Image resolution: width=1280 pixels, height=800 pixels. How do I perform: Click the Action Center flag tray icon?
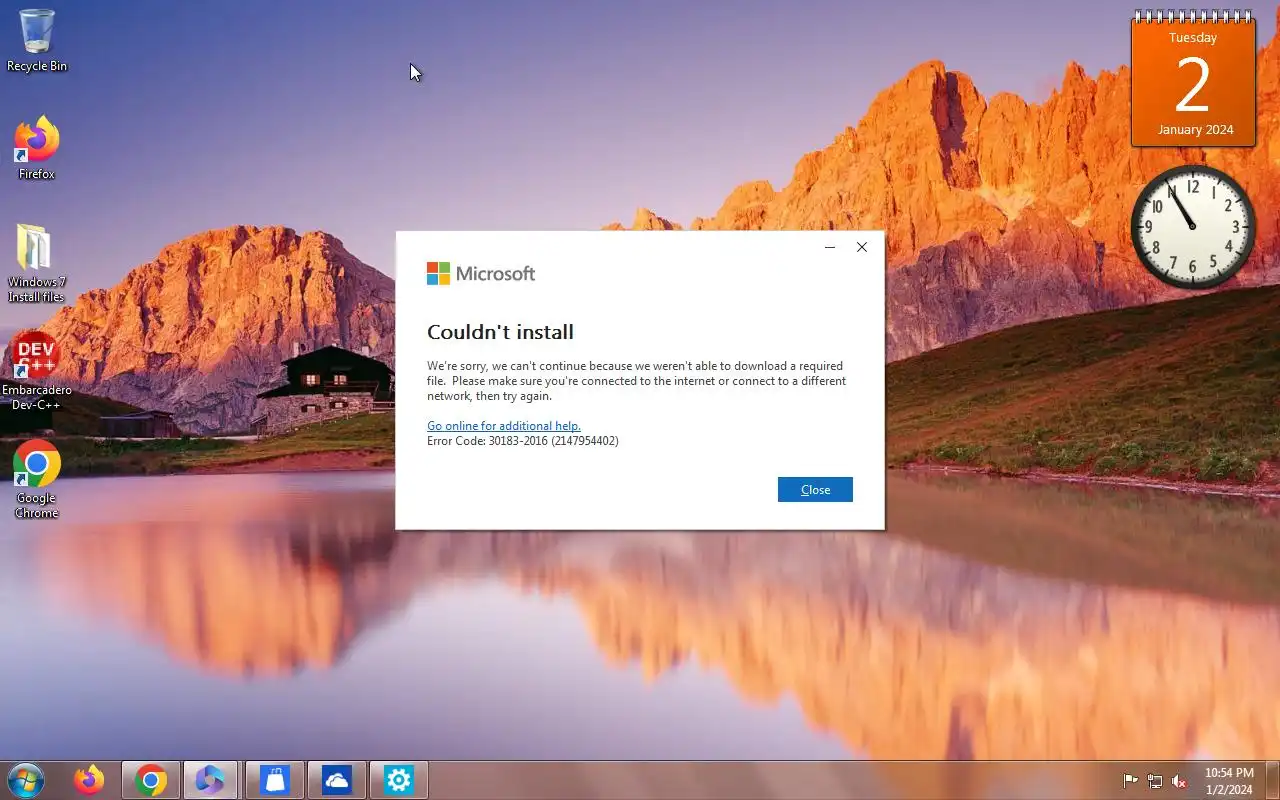coord(1131,781)
